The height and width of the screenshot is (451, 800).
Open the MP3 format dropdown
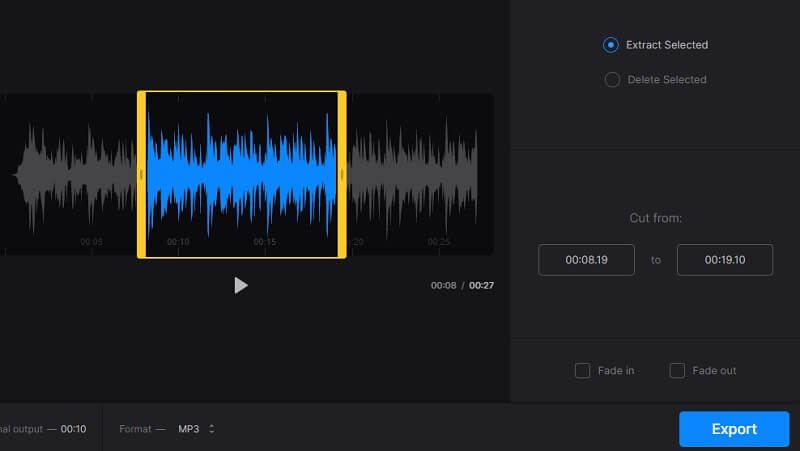[x=195, y=429]
